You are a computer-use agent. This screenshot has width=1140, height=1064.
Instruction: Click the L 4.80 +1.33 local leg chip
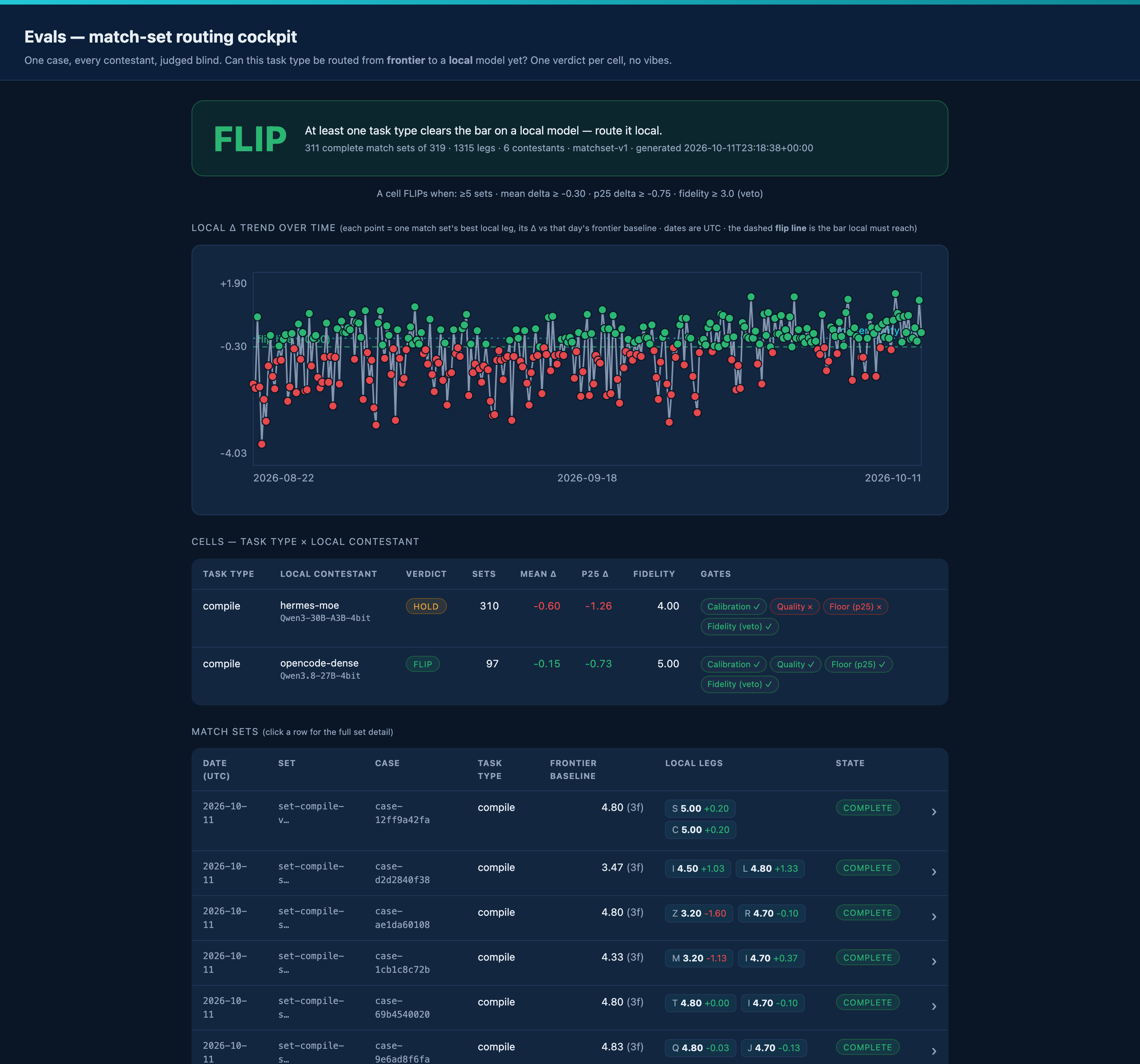tap(770, 868)
